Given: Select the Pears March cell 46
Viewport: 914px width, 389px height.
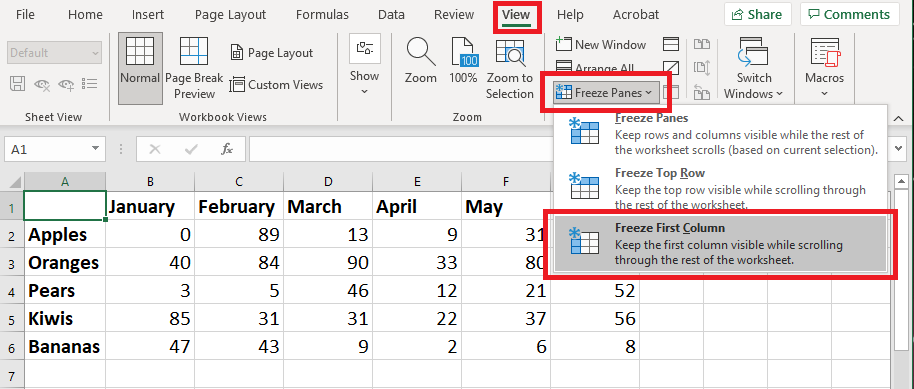Looking at the screenshot, I should click(x=328, y=290).
